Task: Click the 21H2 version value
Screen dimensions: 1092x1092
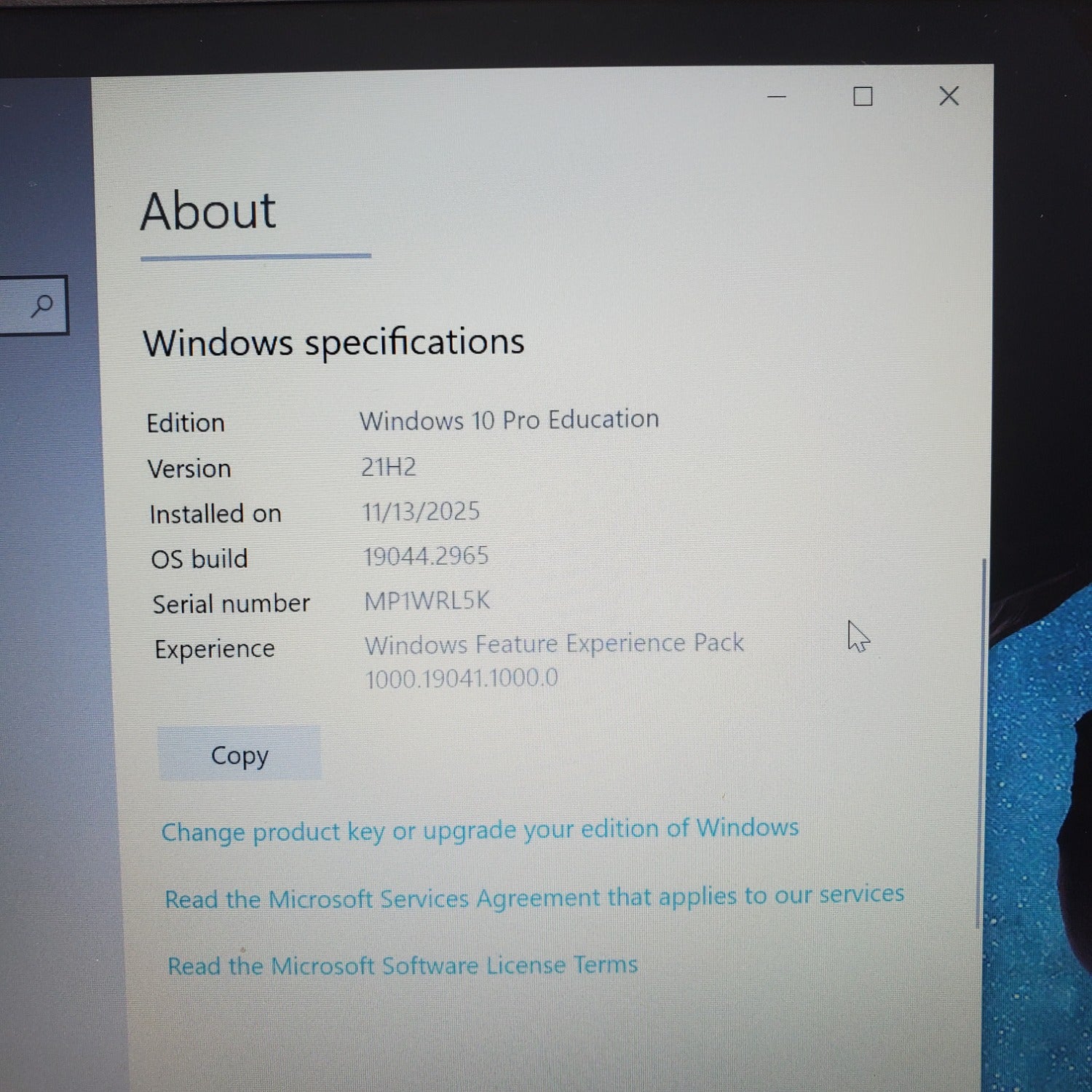Action: tap(389, 467)
